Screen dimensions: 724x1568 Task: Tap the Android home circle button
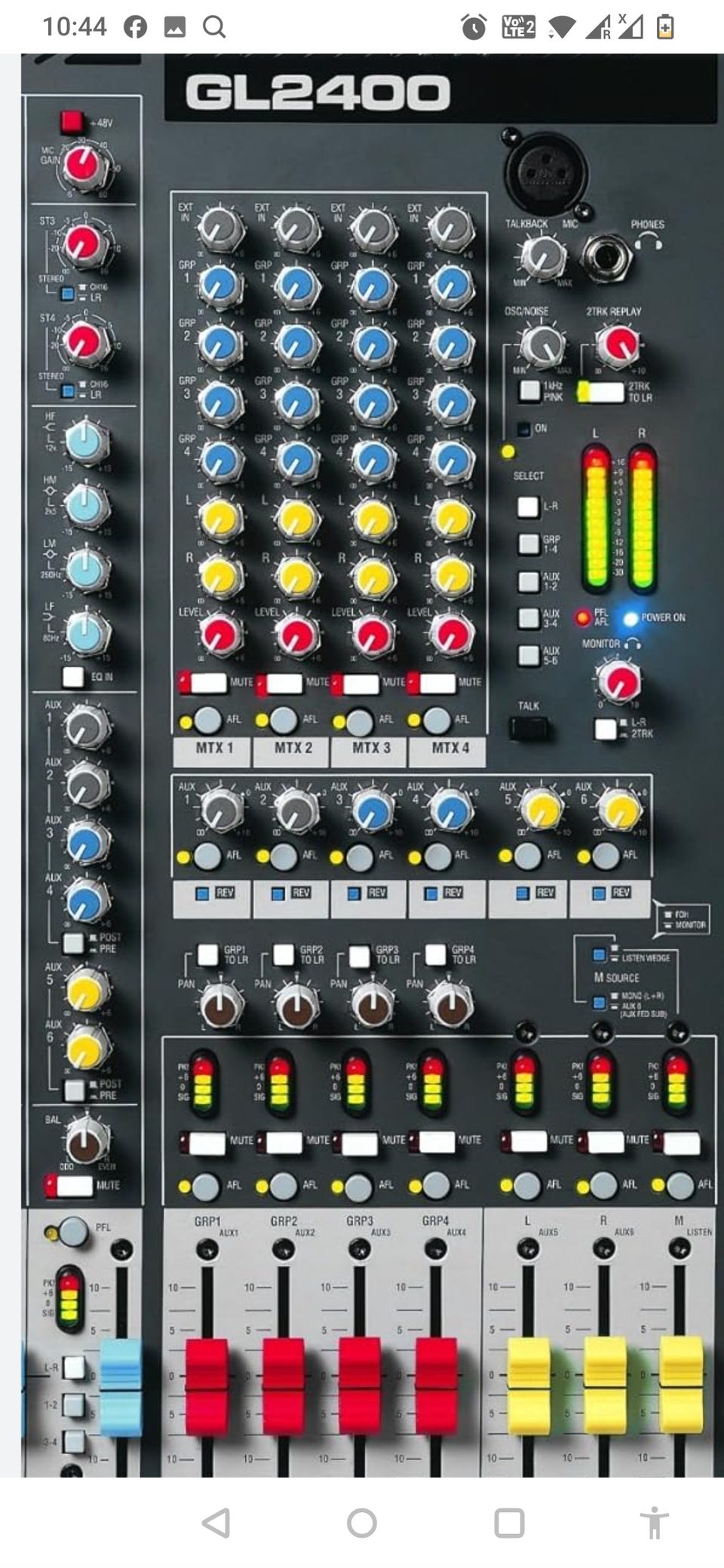click(x=362, y=1523)
